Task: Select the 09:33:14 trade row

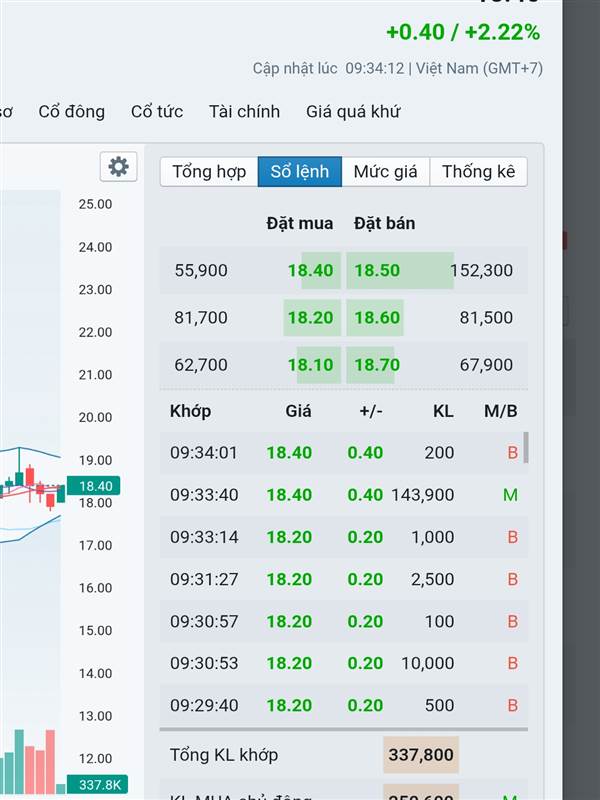Action: pyautogui.click(x=343, y=537)
